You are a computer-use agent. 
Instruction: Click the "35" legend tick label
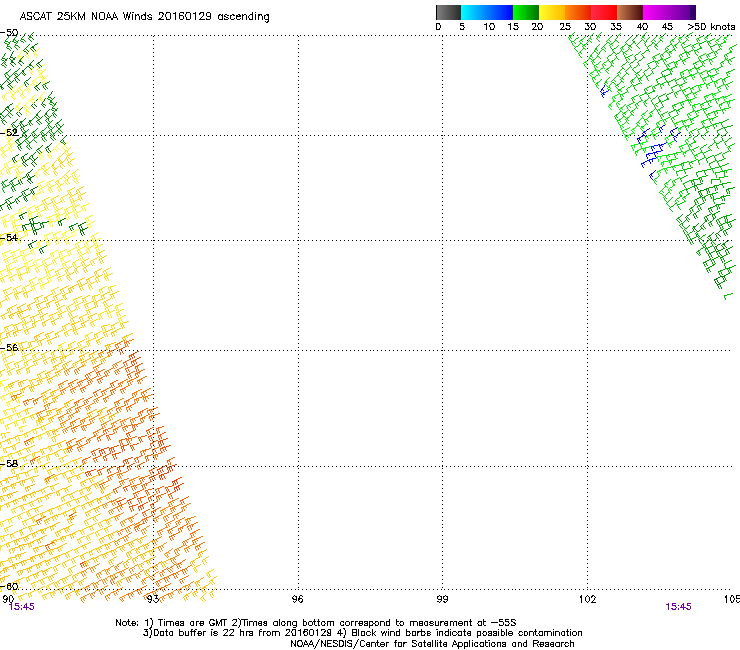tap(616, 27)
